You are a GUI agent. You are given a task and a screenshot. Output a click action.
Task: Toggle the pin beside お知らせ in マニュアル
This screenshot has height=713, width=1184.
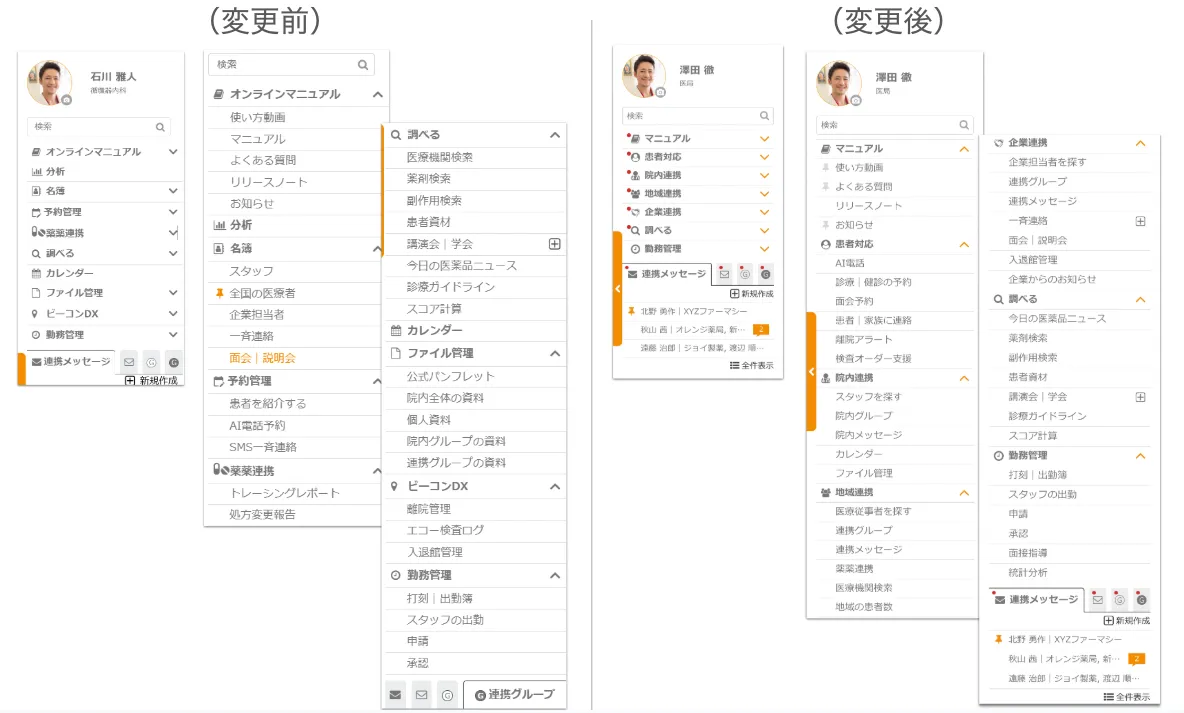pyautogui.click(x=825, y=225)
